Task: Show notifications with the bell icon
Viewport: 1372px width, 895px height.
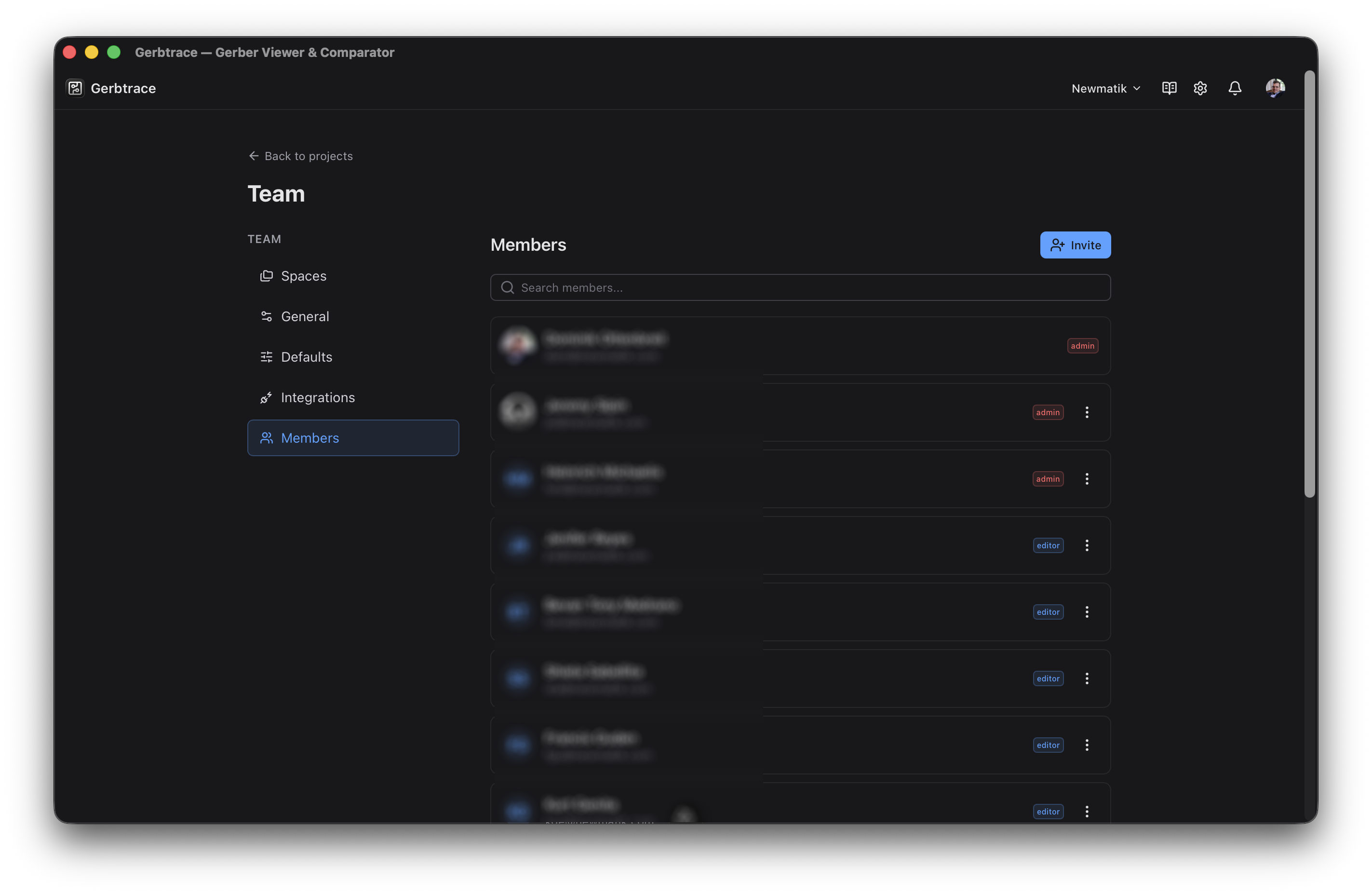Action: click(1235, 88)
